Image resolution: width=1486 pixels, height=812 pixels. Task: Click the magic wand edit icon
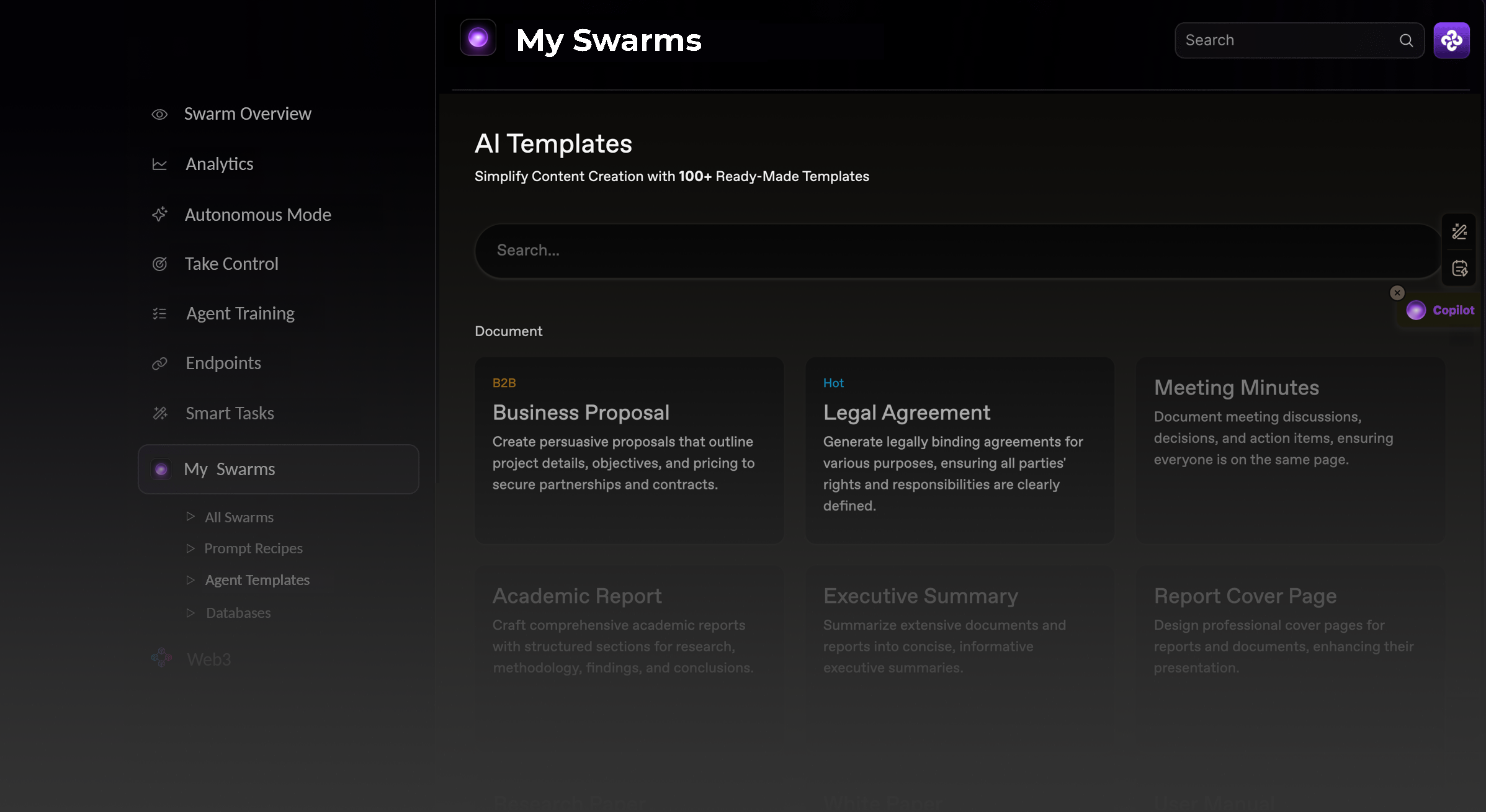coord(1459,232)
